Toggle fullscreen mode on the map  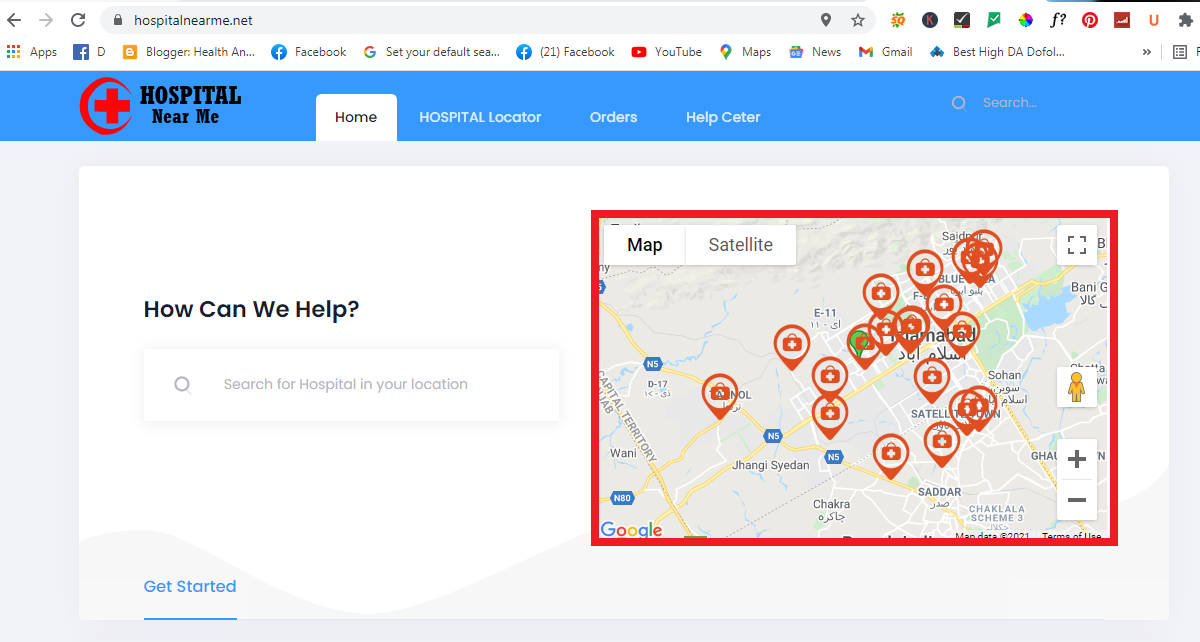click(x=1077, y=244)
